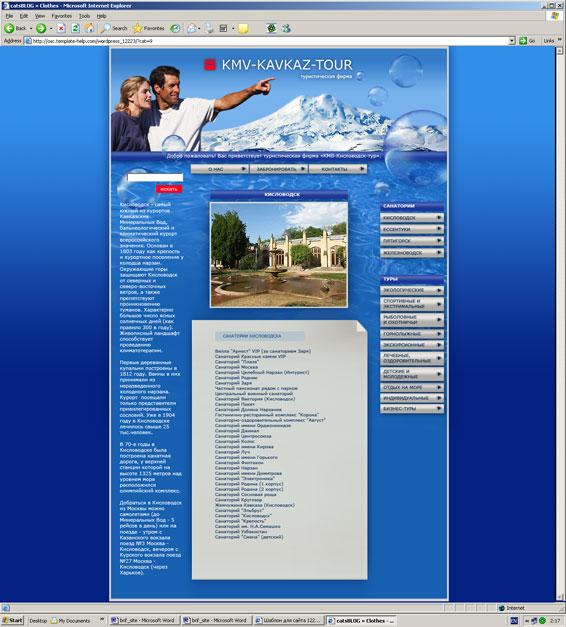Click the О НАС navigation button
The image size is (566, 627).
(x=220, y=169)
